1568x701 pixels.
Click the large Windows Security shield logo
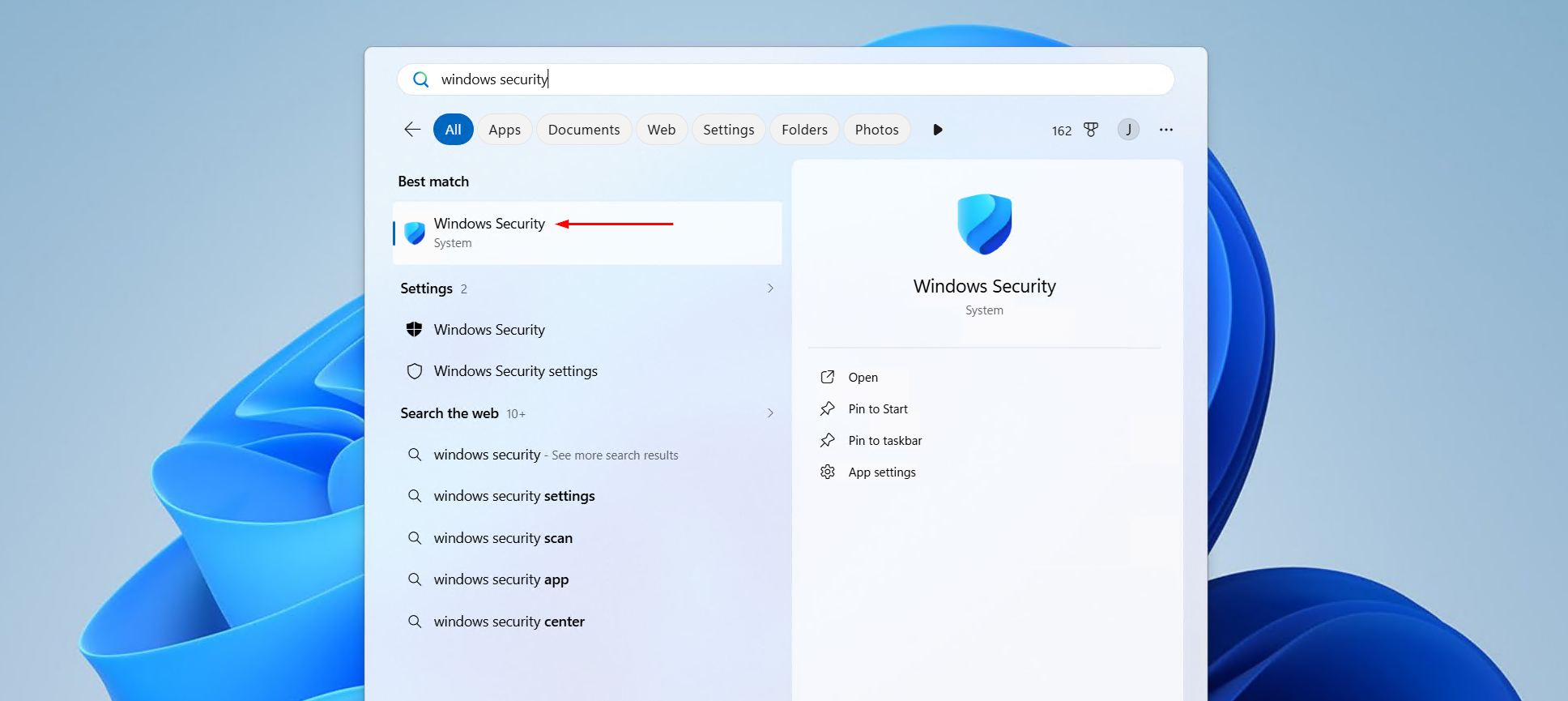(984, 224)
